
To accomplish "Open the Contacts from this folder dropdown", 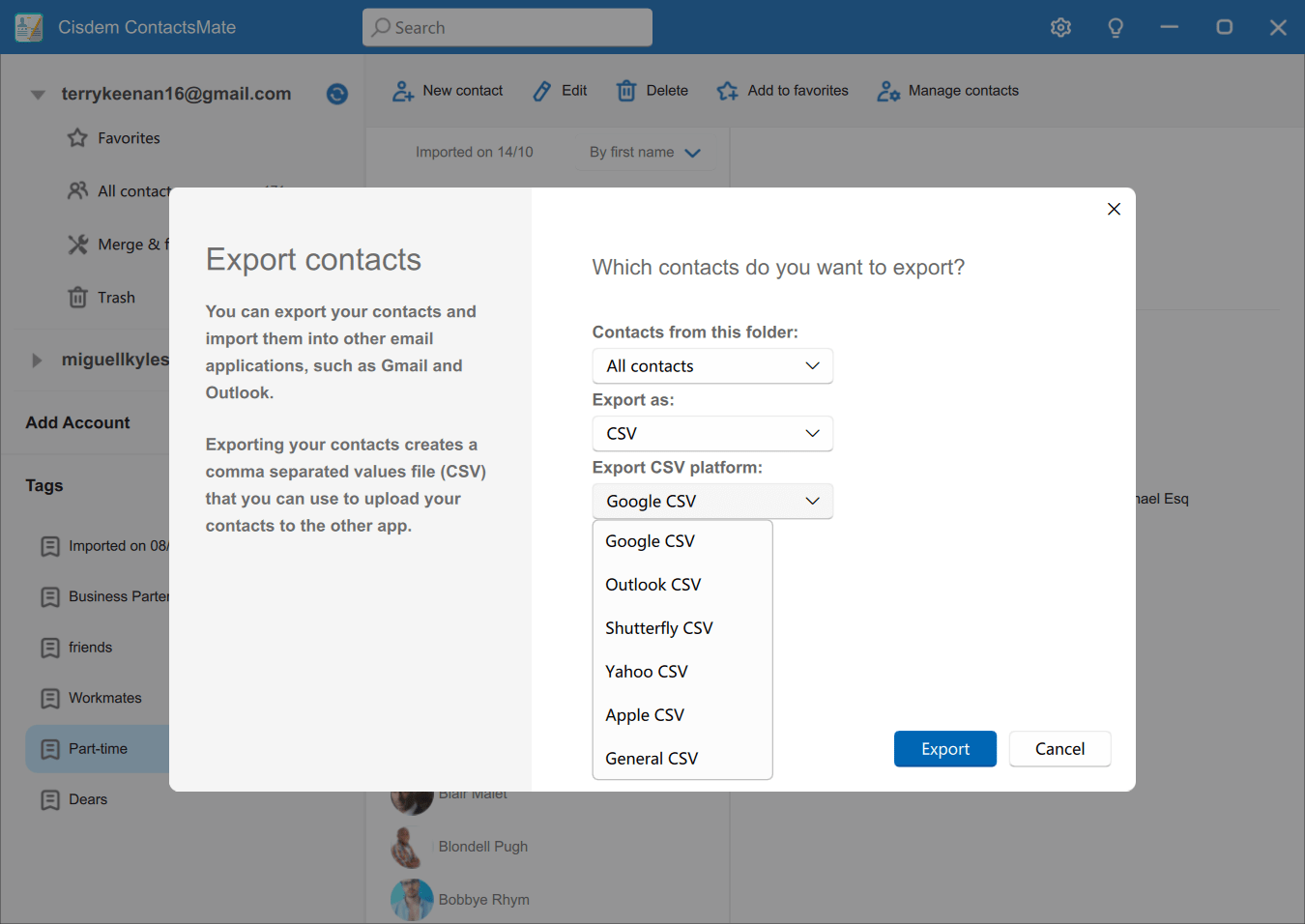I will pos(712,366).
